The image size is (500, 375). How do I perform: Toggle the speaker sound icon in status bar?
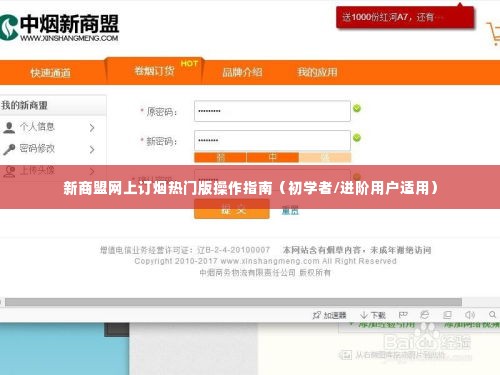click(470, 315)
